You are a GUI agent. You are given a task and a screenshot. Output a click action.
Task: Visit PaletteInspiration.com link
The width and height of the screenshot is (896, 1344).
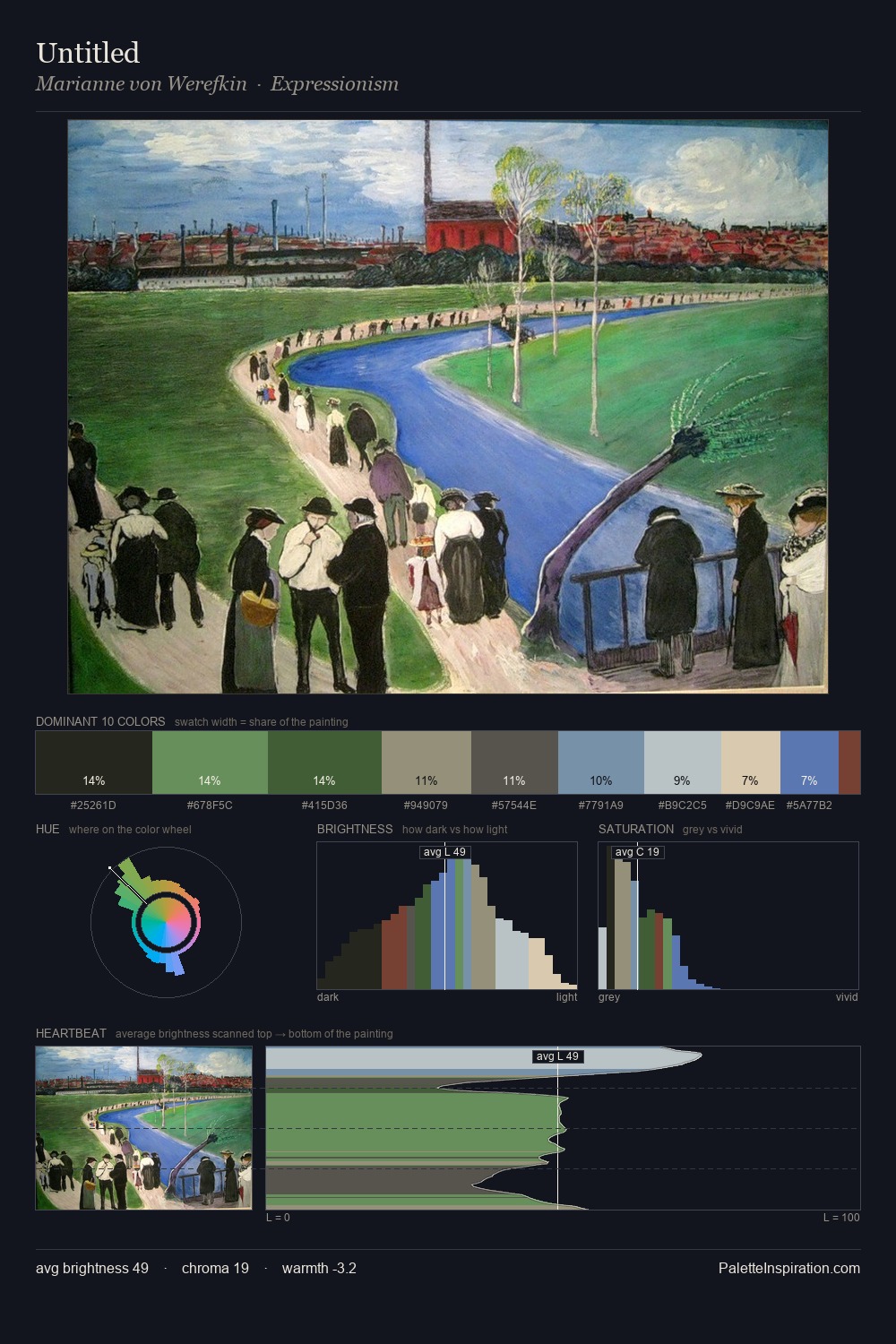[789, 1268]
